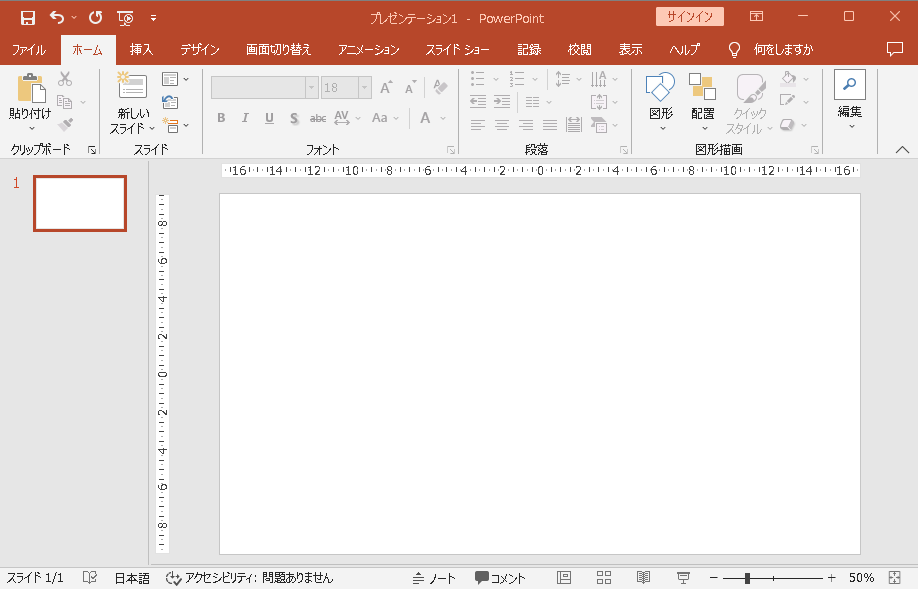Click the Sign in (サインイン) button

(x=690, y=16)
